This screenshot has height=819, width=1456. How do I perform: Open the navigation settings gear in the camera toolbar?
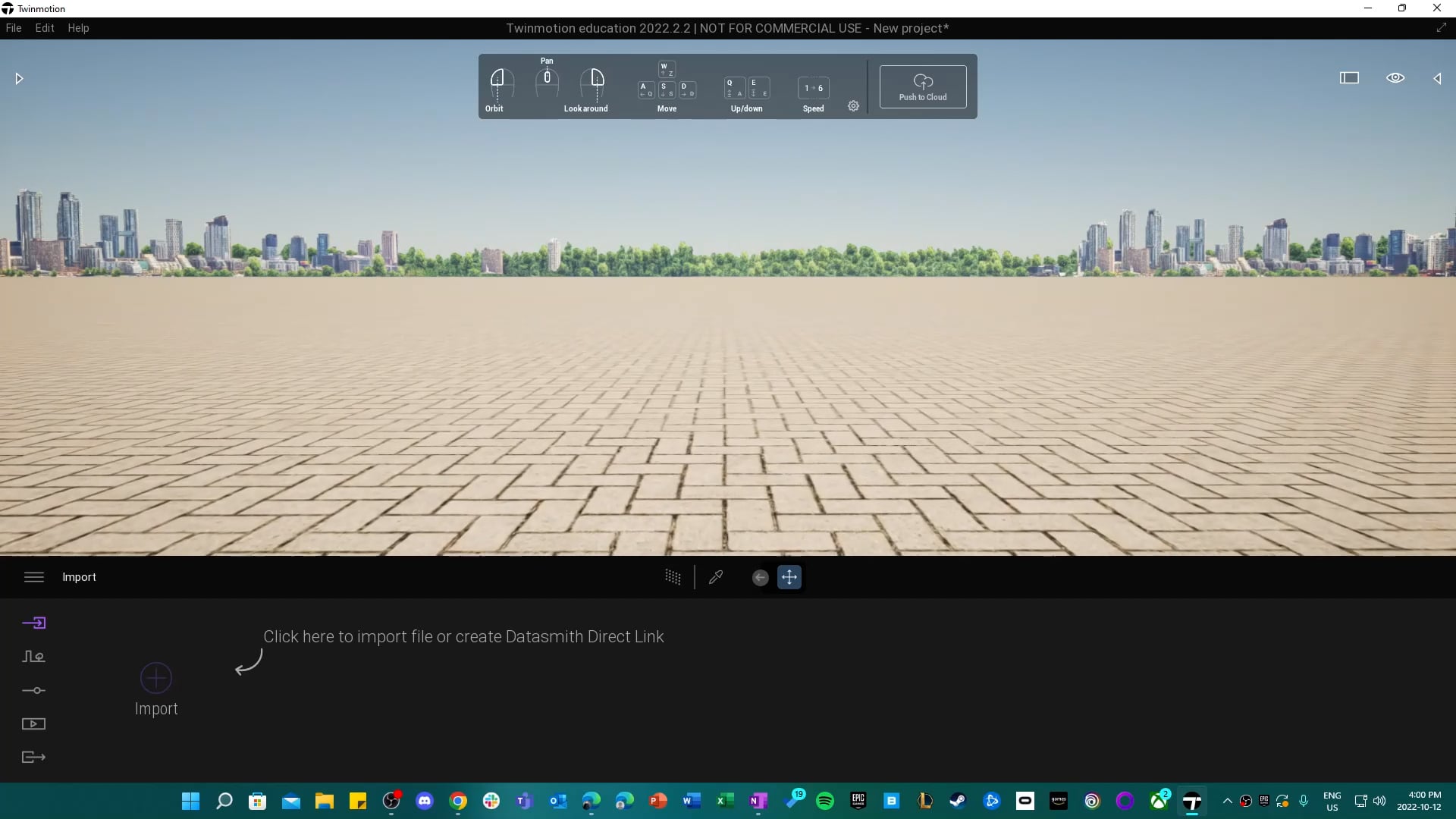tap(853, 106)
